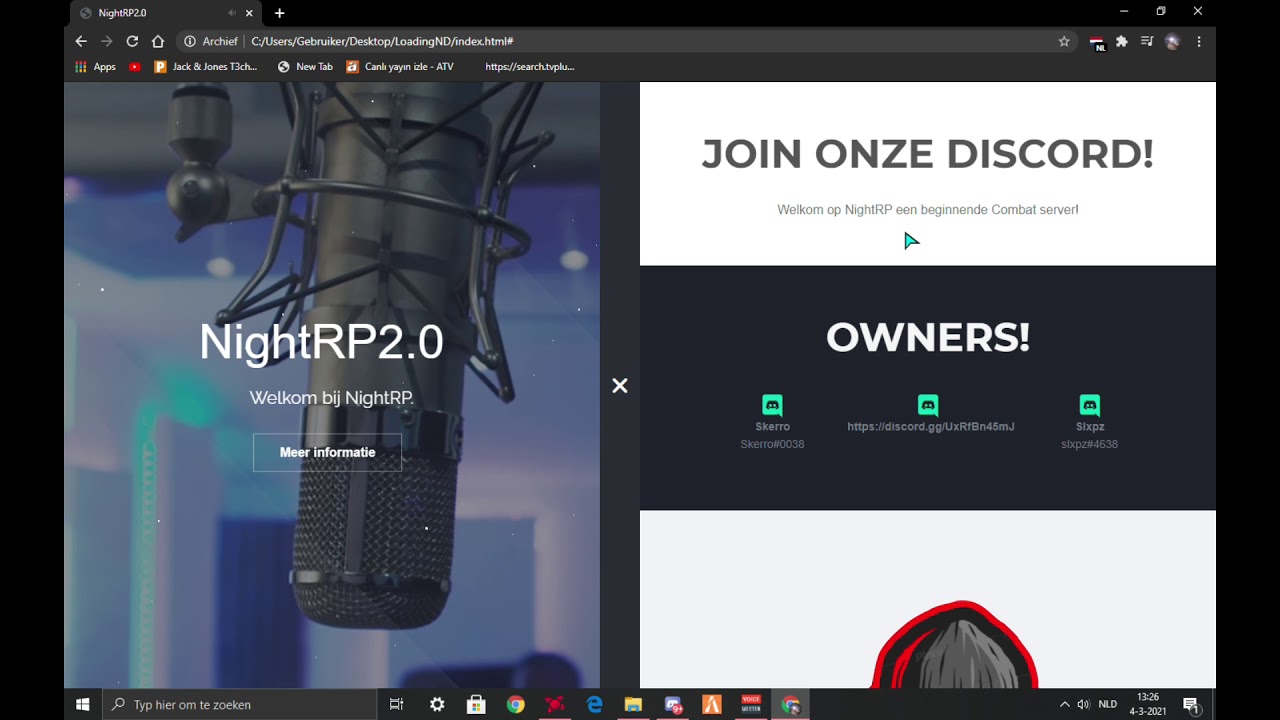Reload the page

tap(132, 41)
